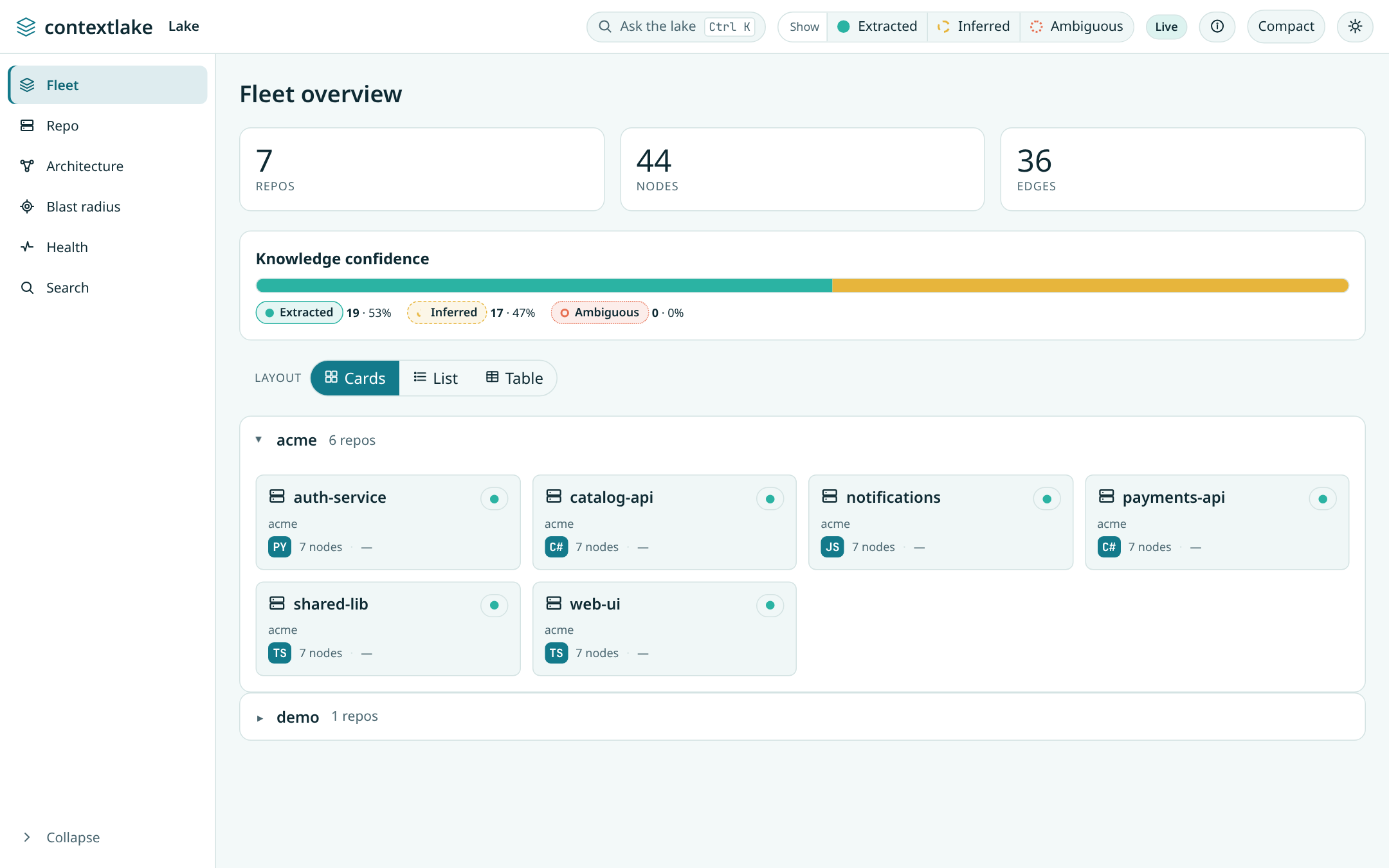Switch layout to Table

coord(514,378)
